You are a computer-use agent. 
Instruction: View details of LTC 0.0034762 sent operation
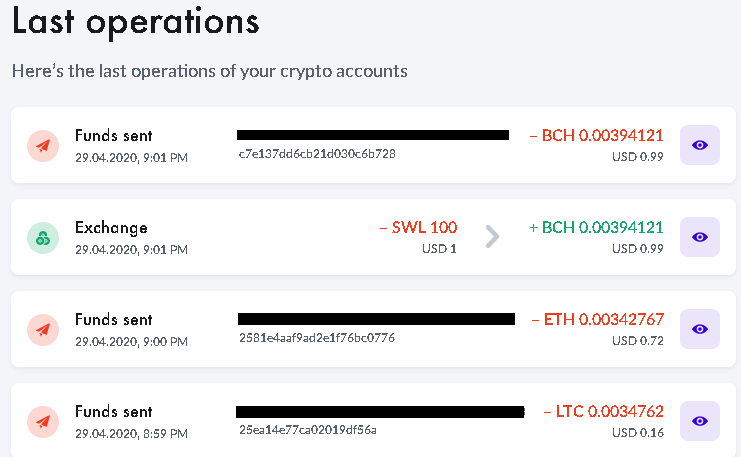coord(699,421)
